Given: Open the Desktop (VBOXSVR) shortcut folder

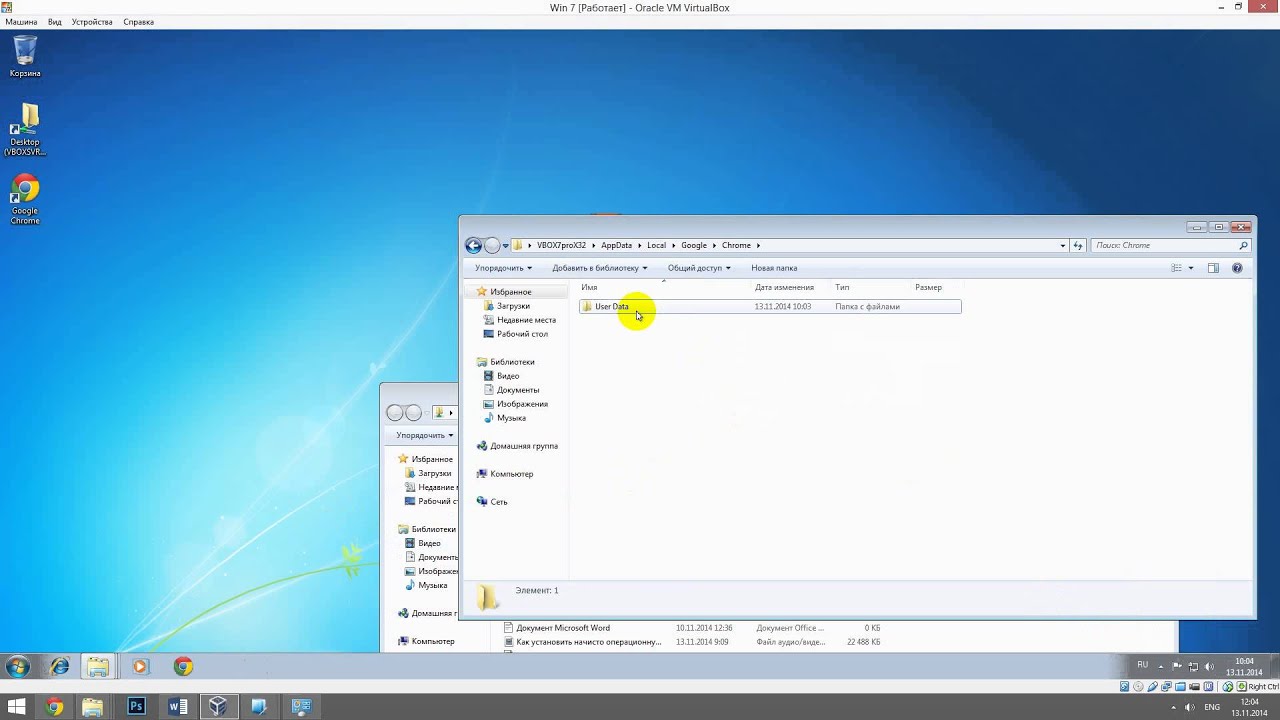Looking at the screenshot, I should pyautogui.click(x=25, y=130).
